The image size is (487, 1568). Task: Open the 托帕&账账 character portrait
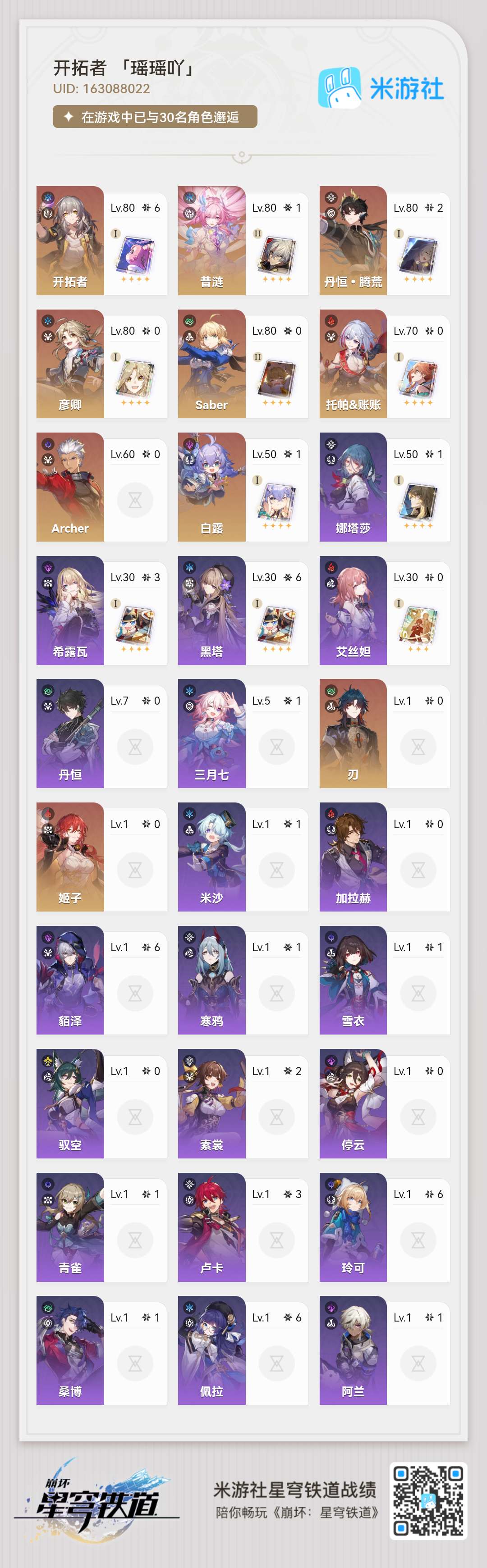(353, 364)
